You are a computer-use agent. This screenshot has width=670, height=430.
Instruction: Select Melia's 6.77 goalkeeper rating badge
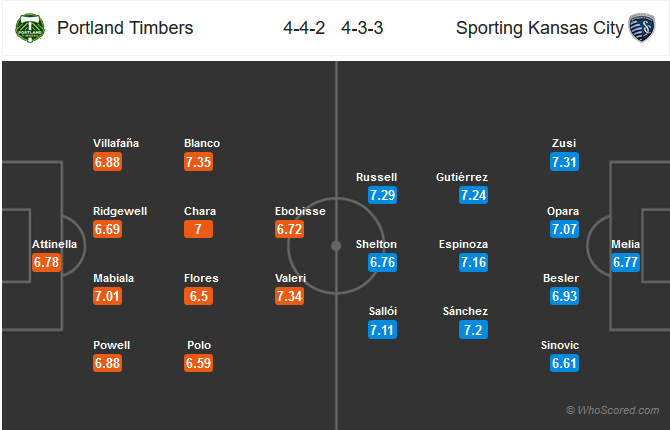point(625,262)
